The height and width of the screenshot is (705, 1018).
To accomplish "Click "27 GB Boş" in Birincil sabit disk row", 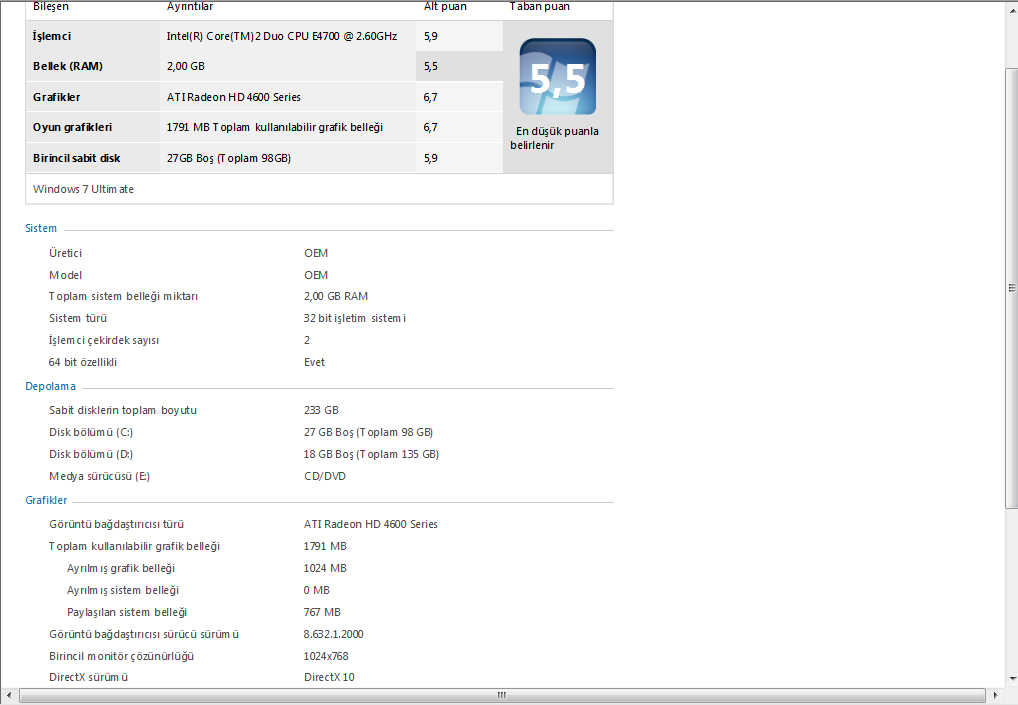I will [190, 158].
